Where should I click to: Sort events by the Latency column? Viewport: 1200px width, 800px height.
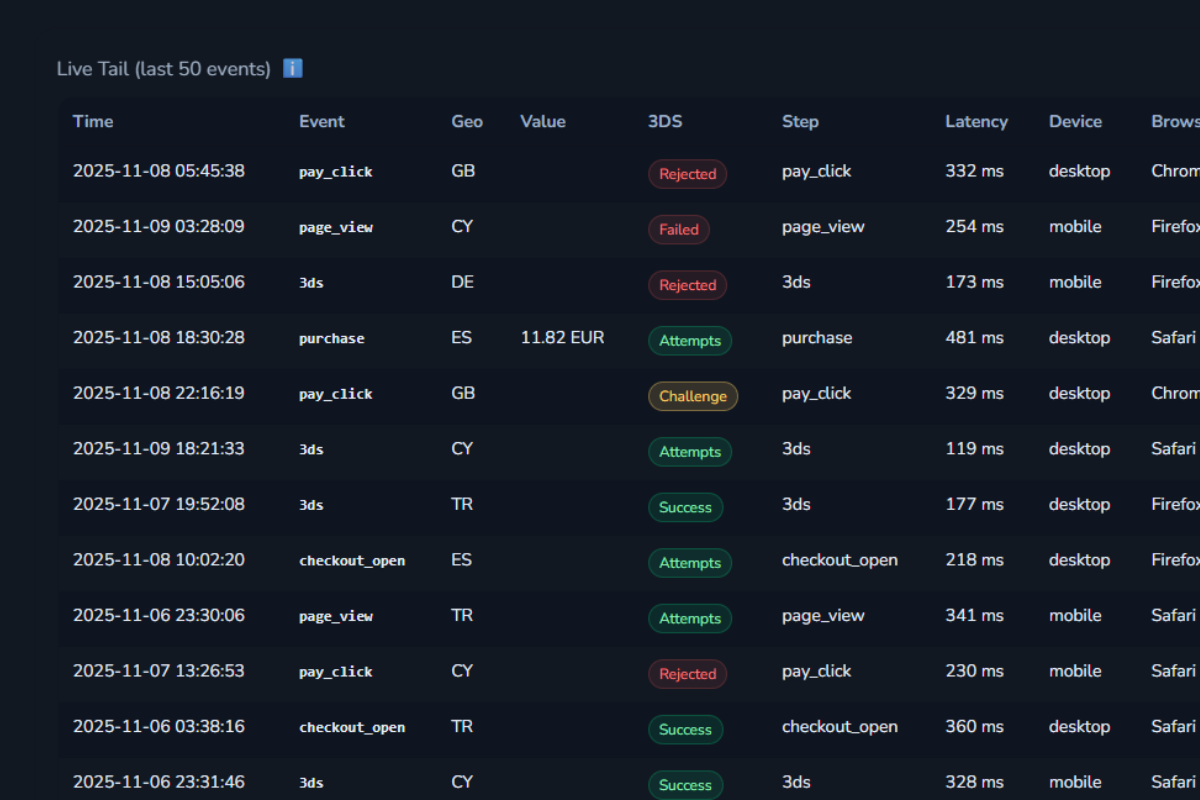pos(976,121)
